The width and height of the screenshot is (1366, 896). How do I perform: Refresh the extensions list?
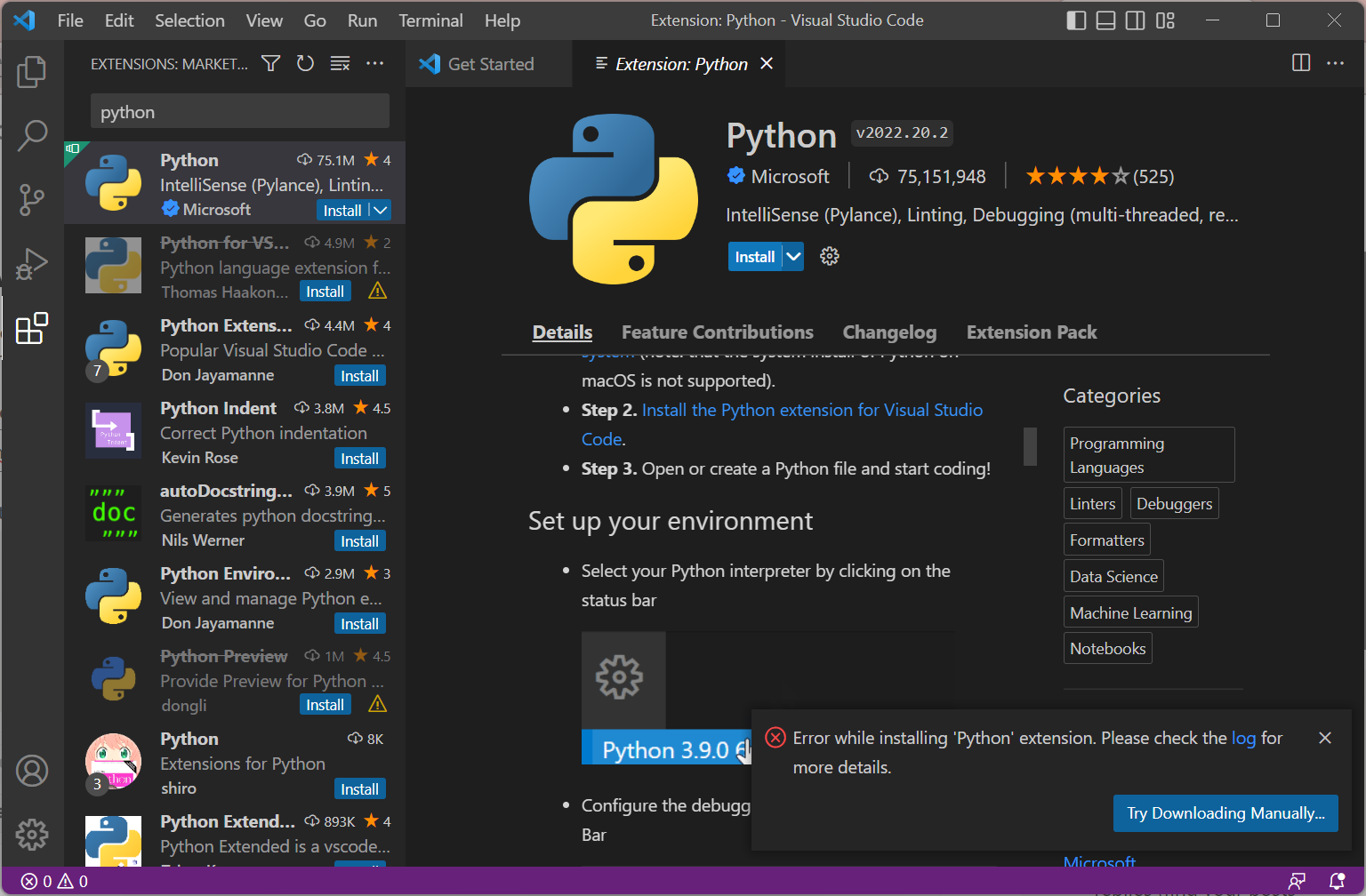305,63
